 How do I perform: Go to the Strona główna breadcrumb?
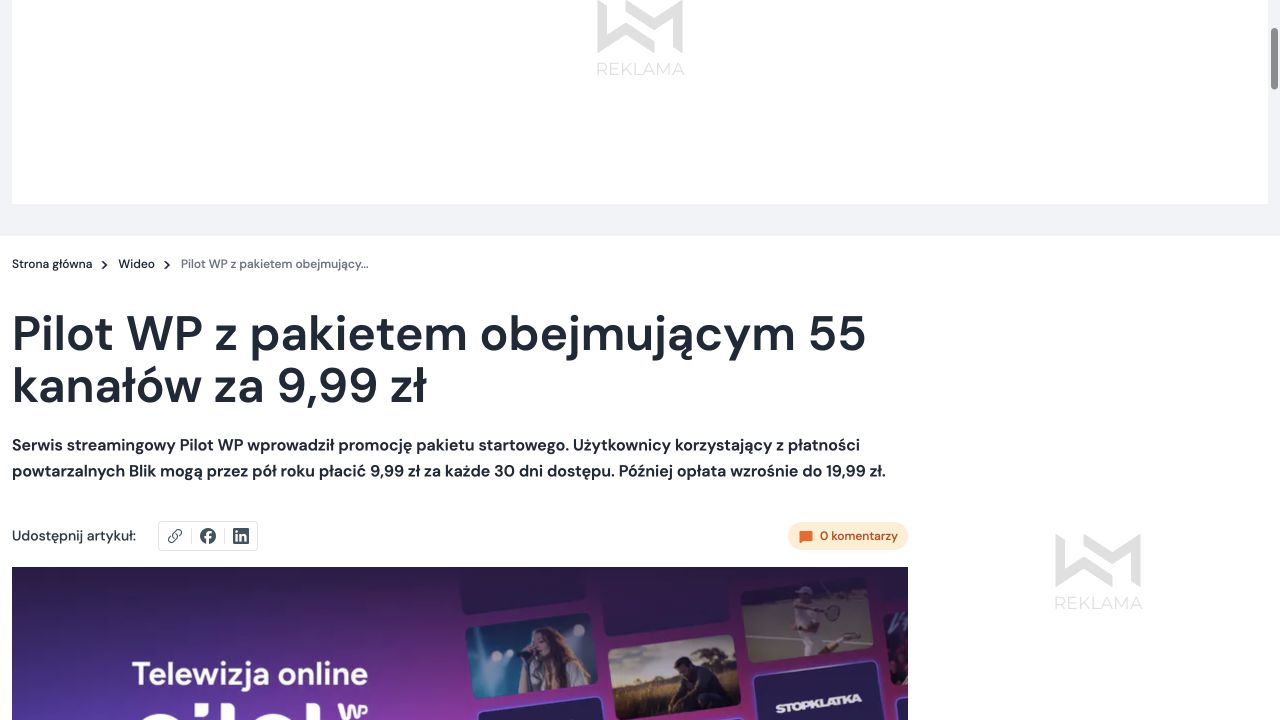(x=52, y=264)
